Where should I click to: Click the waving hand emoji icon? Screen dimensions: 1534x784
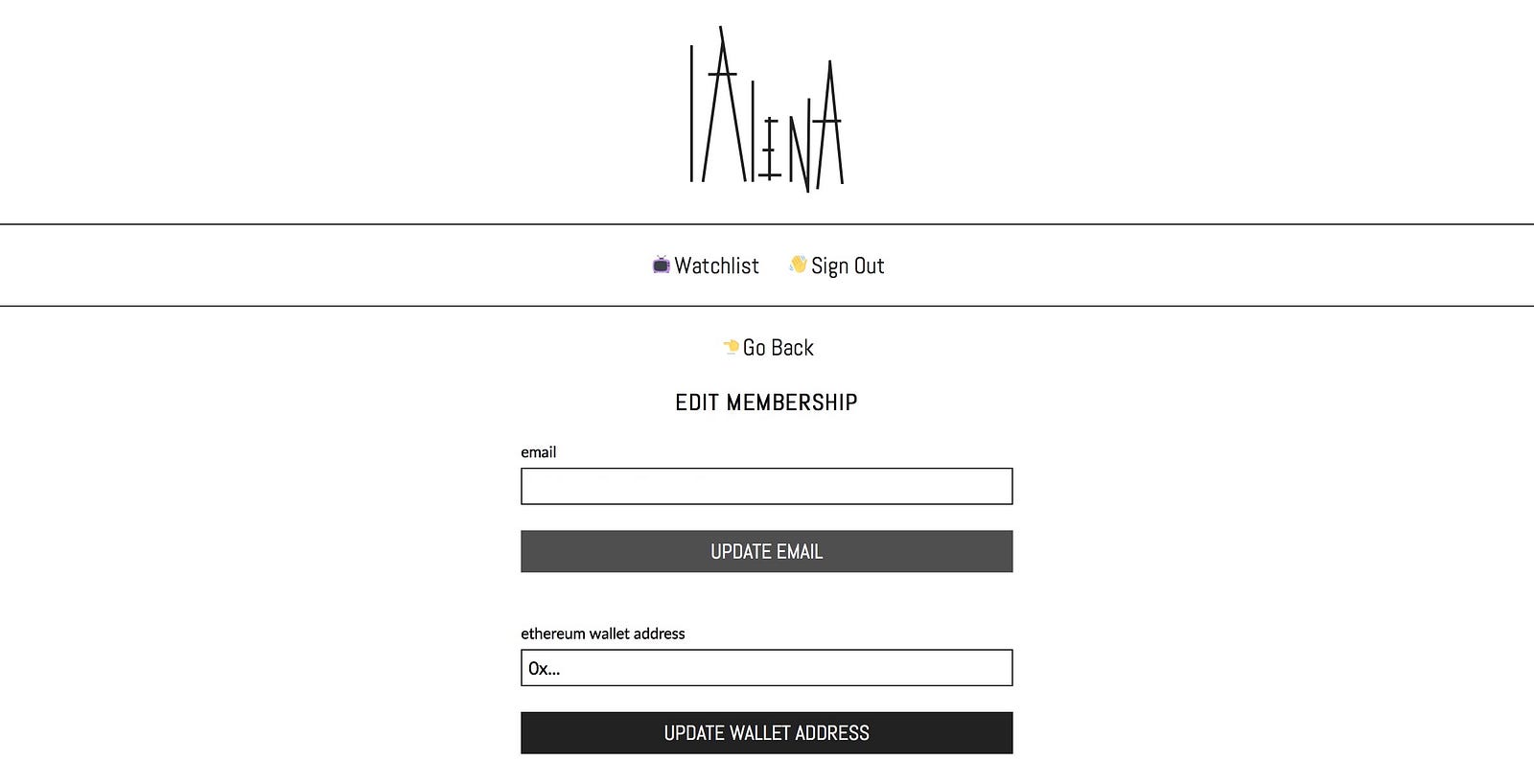click(x=798, y=265)
